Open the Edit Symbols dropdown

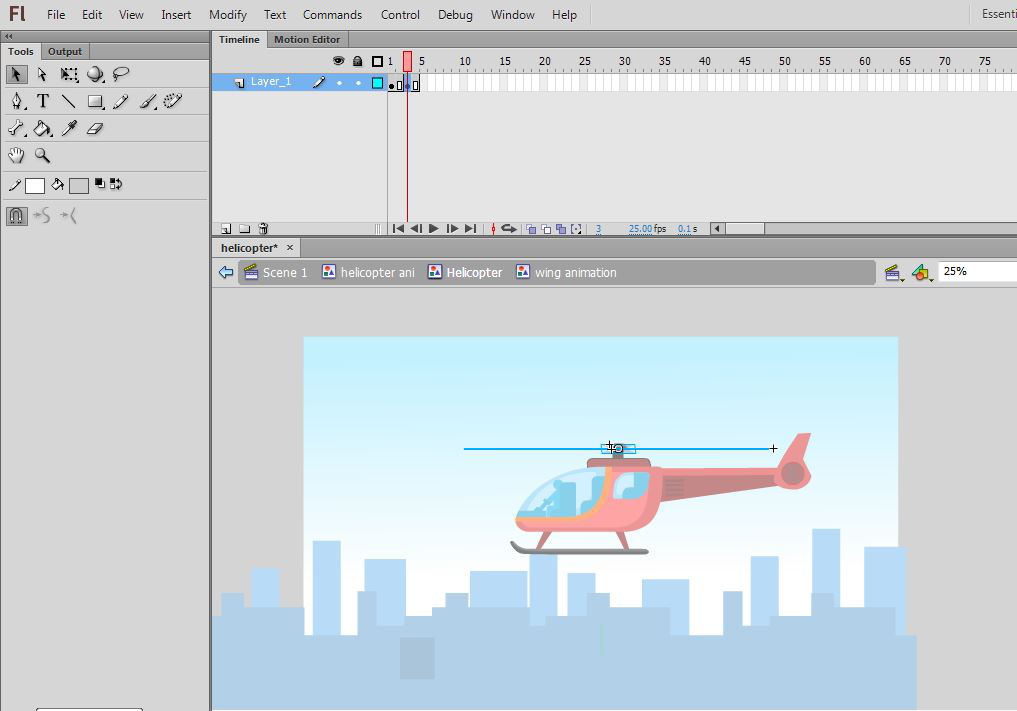pyautogui.click(x=922, y=273)
